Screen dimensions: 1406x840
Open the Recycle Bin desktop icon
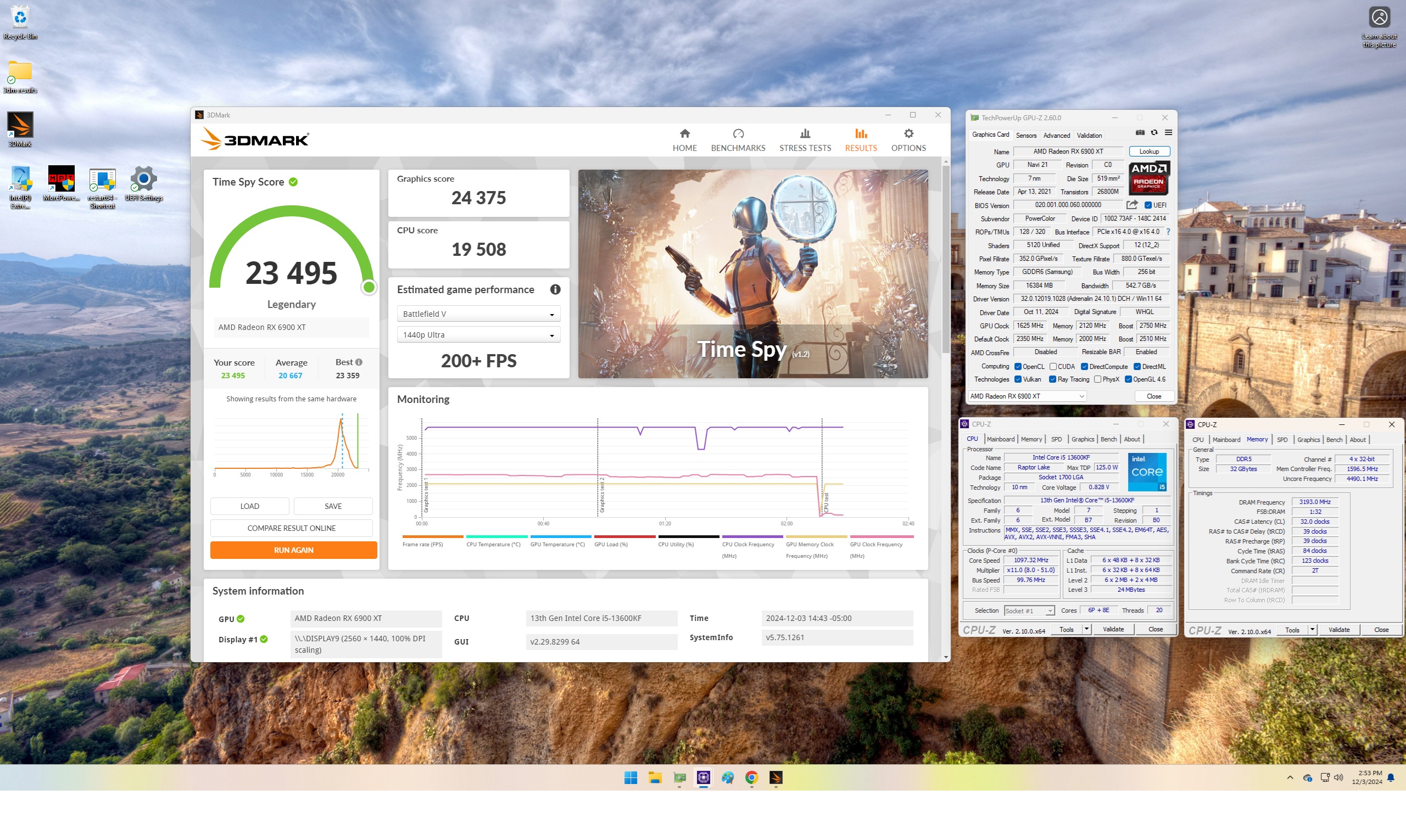(20, 23)
